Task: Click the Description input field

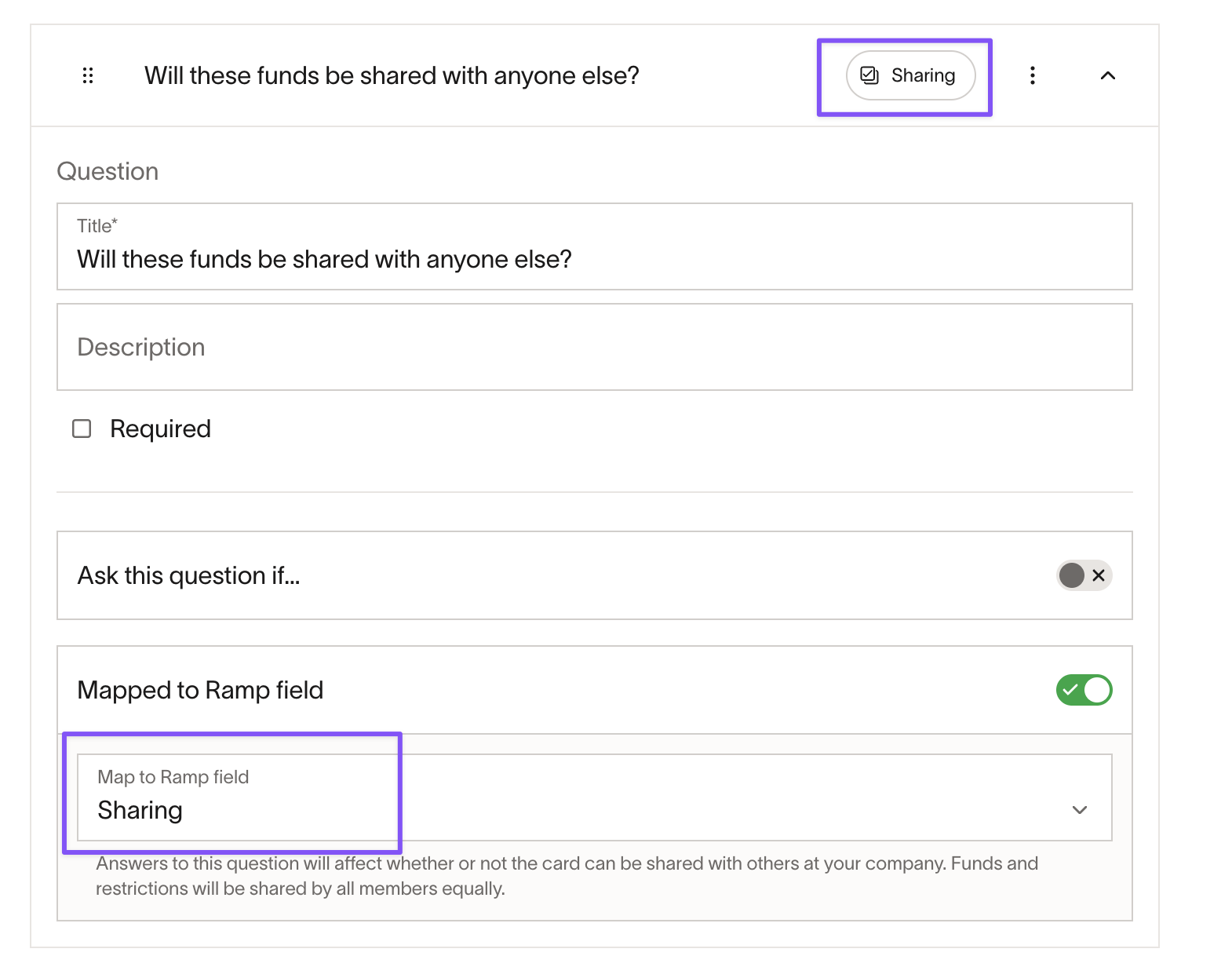Action: (595, 347)
